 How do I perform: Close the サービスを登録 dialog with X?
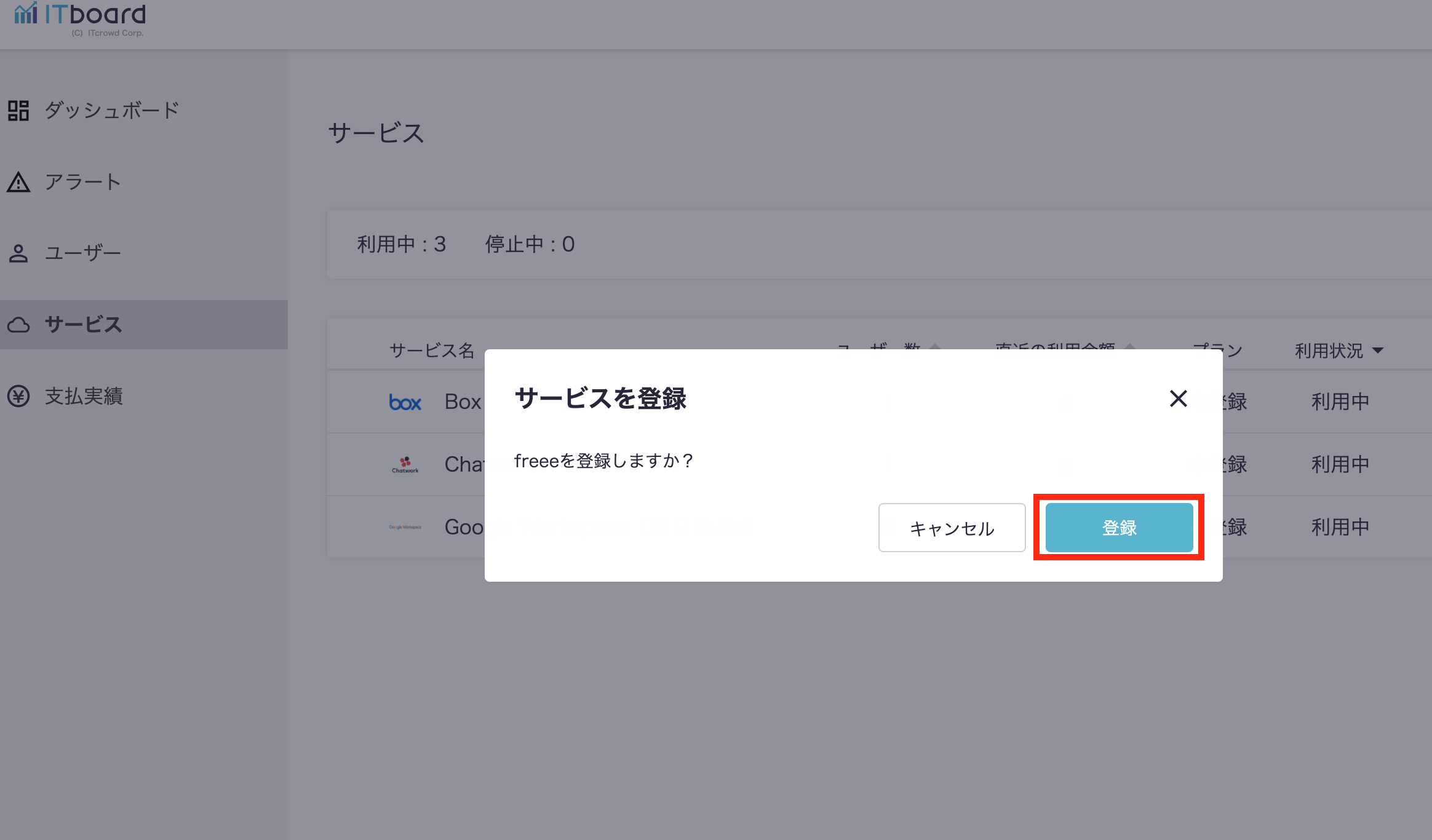pos(1178,398)
